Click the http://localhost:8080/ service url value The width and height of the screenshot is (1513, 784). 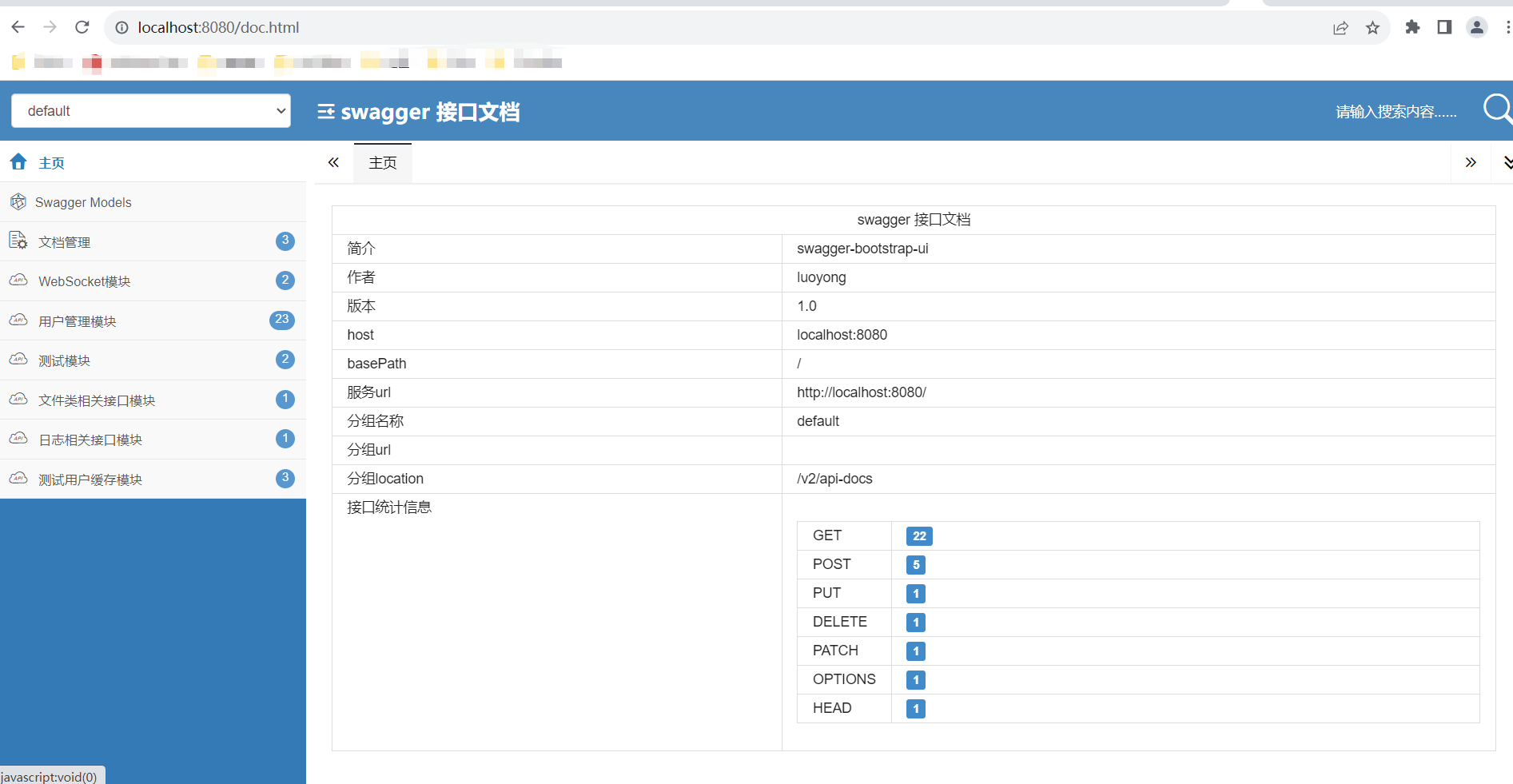tap(862, 392)
